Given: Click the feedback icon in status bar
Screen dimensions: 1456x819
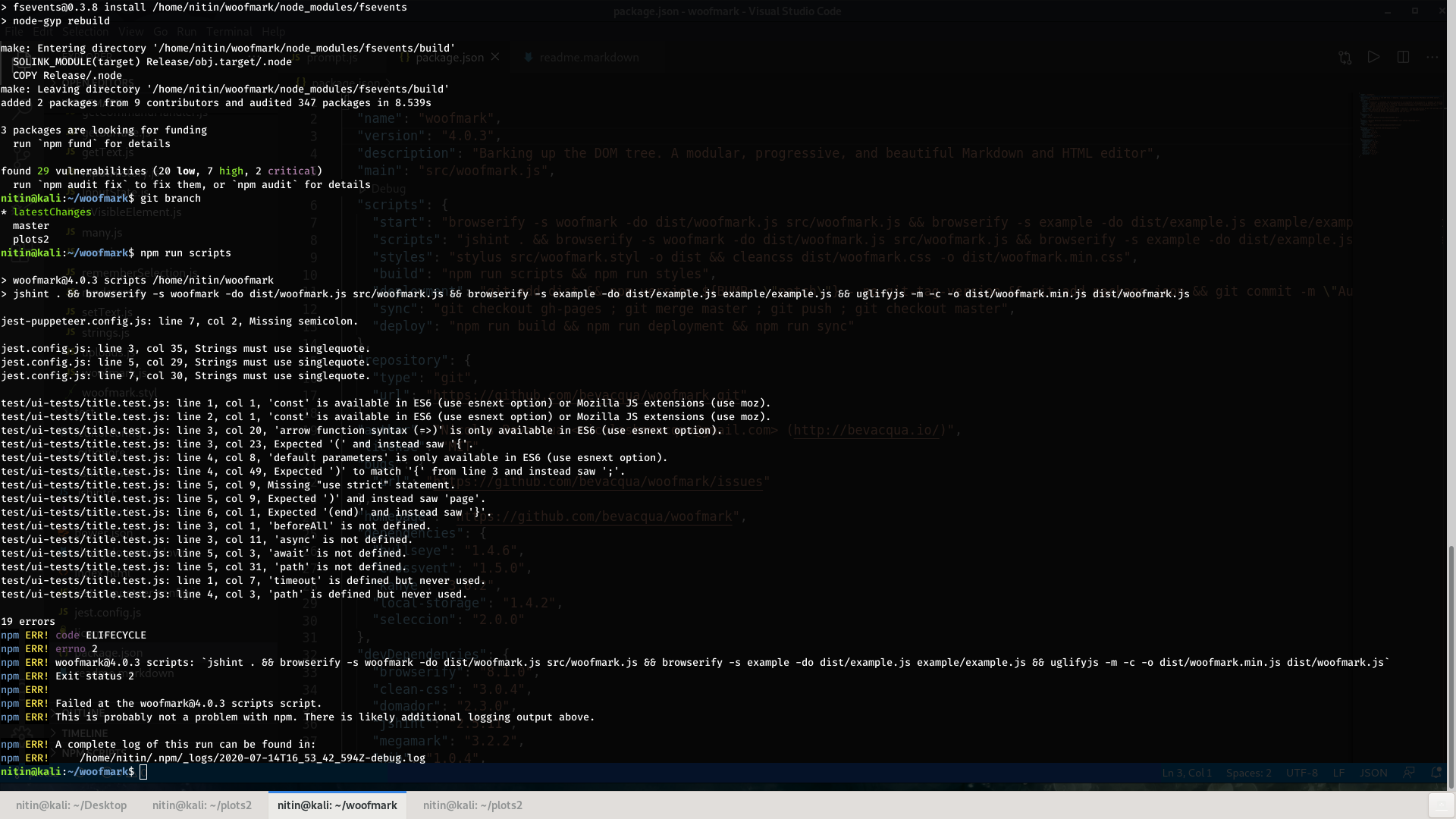Looking at the screenshot, I should click(x=1408, y=773).
